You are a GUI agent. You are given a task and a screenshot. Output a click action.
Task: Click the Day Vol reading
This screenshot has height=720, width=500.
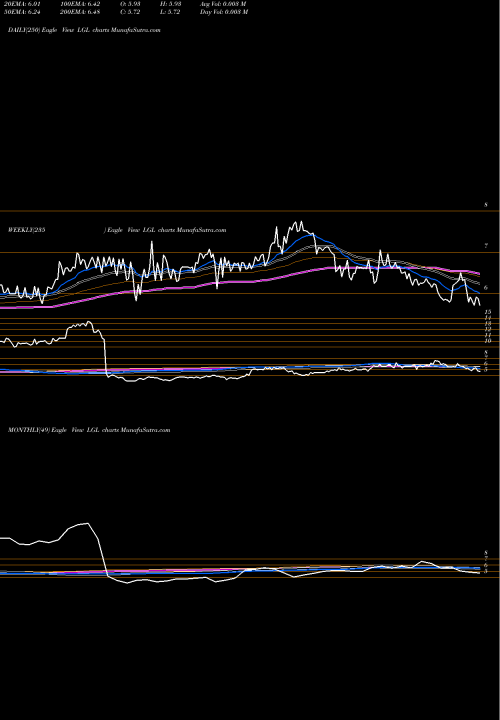pos(224,12)
